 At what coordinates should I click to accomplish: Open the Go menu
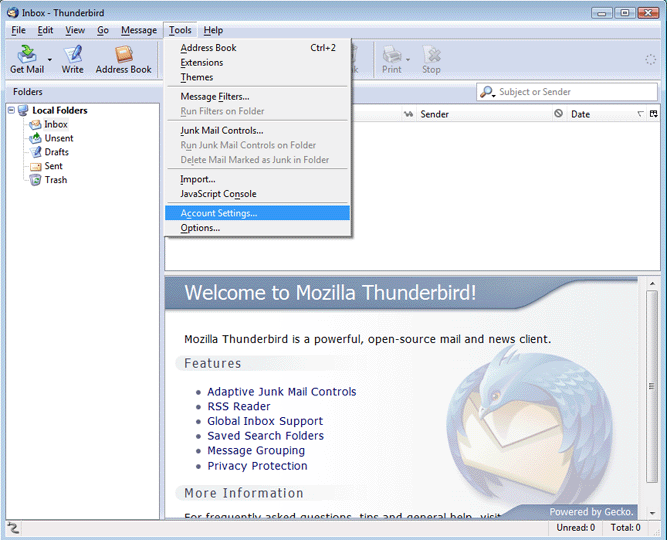[103, 30]
